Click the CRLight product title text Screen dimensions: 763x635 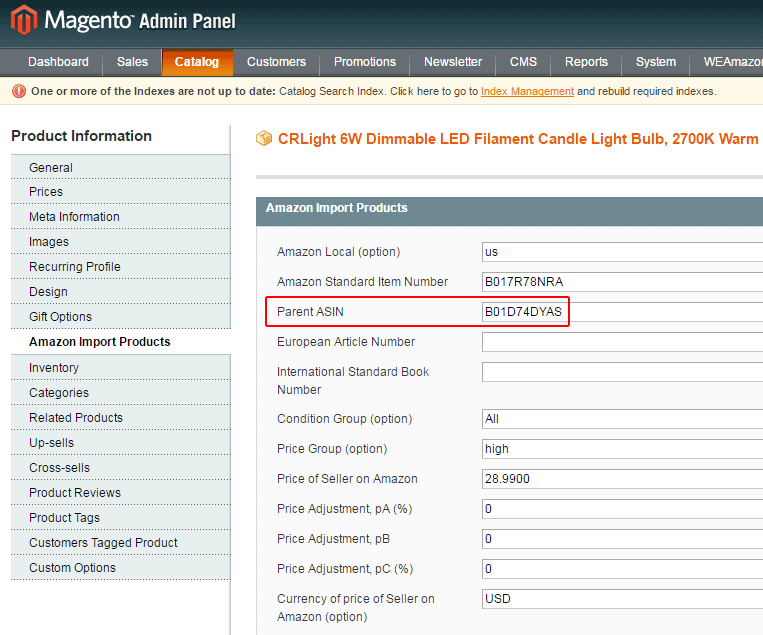pos(518,139)
